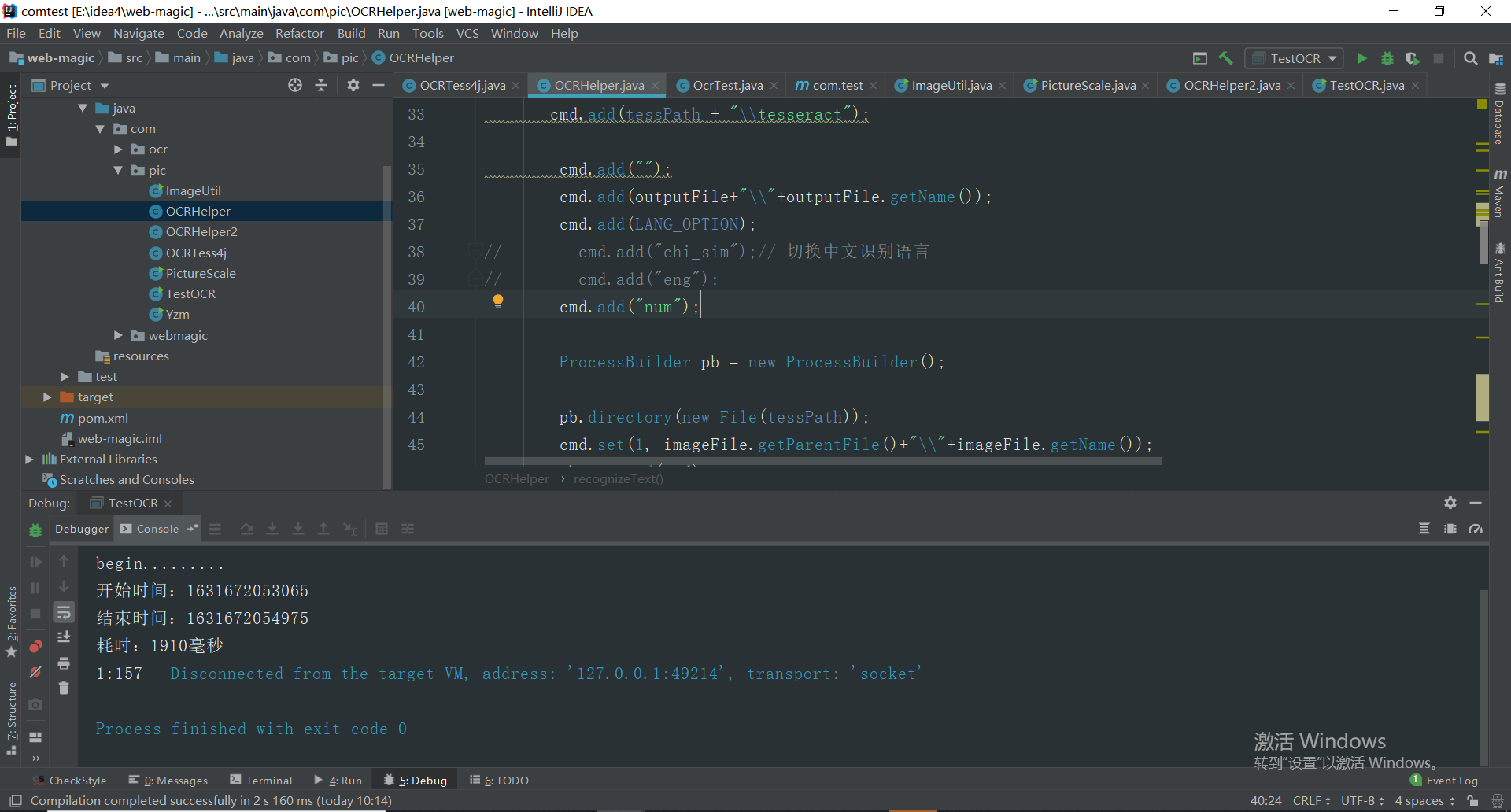Minimize the Debug tool window
This screenshot has width=1511, height=812.
tap(1476, 503)
